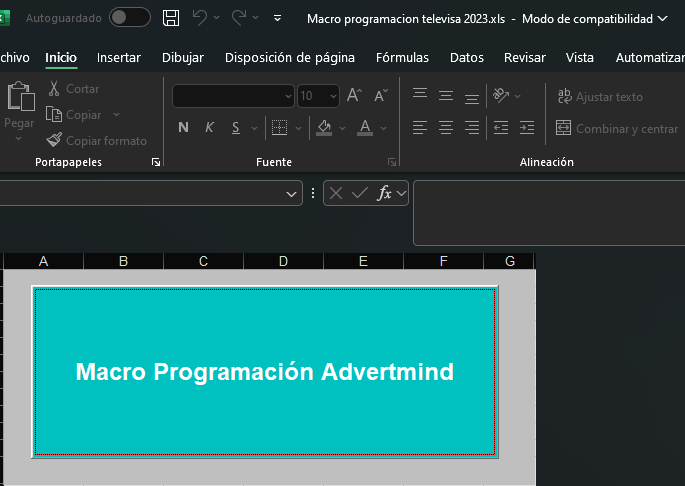The image size is (685, 486).
Task: Switch to the Dibujar tab
Action: tap(183, 58)
